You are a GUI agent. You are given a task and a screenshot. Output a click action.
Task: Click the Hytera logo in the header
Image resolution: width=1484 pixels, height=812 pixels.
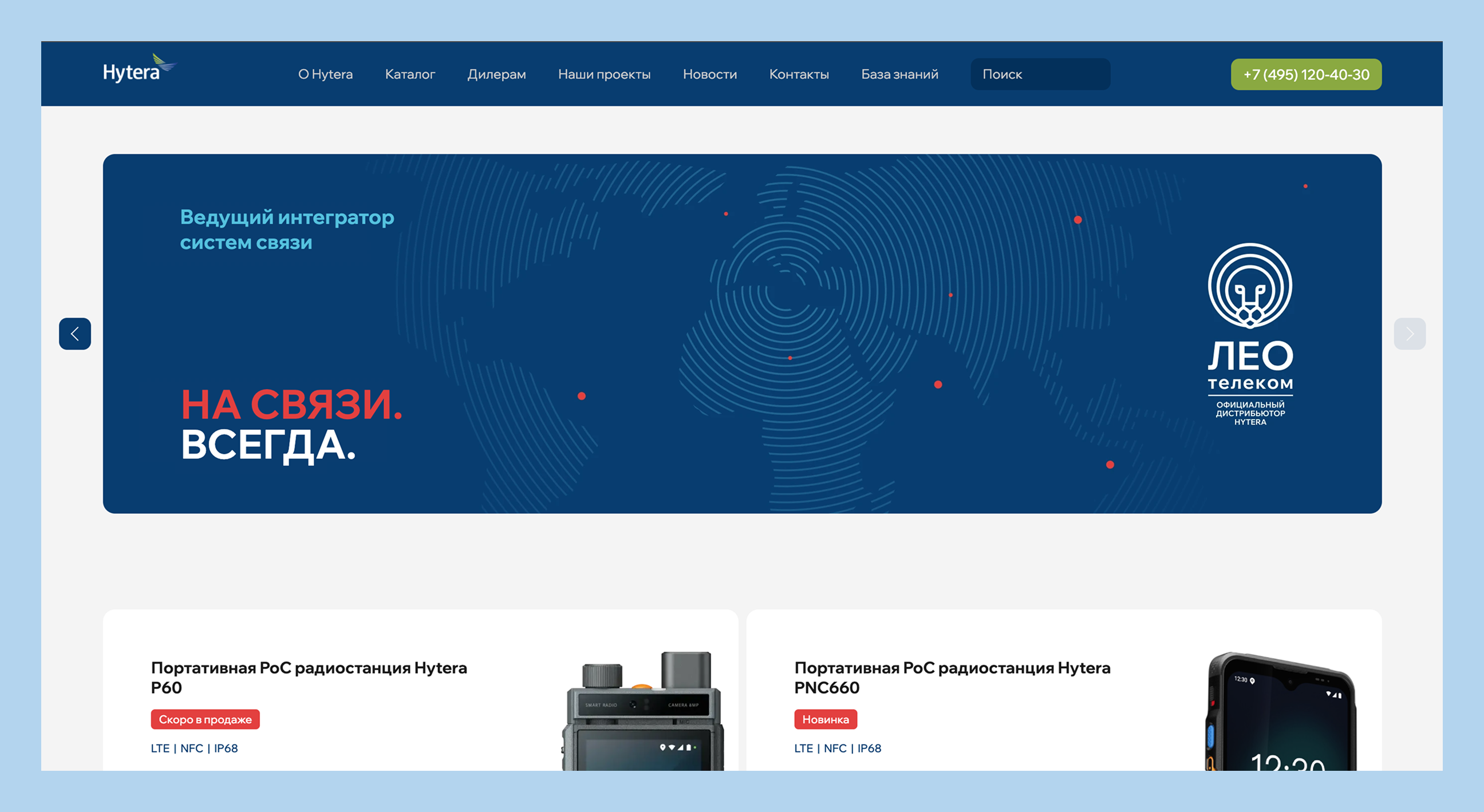click(x=140, y=69)
